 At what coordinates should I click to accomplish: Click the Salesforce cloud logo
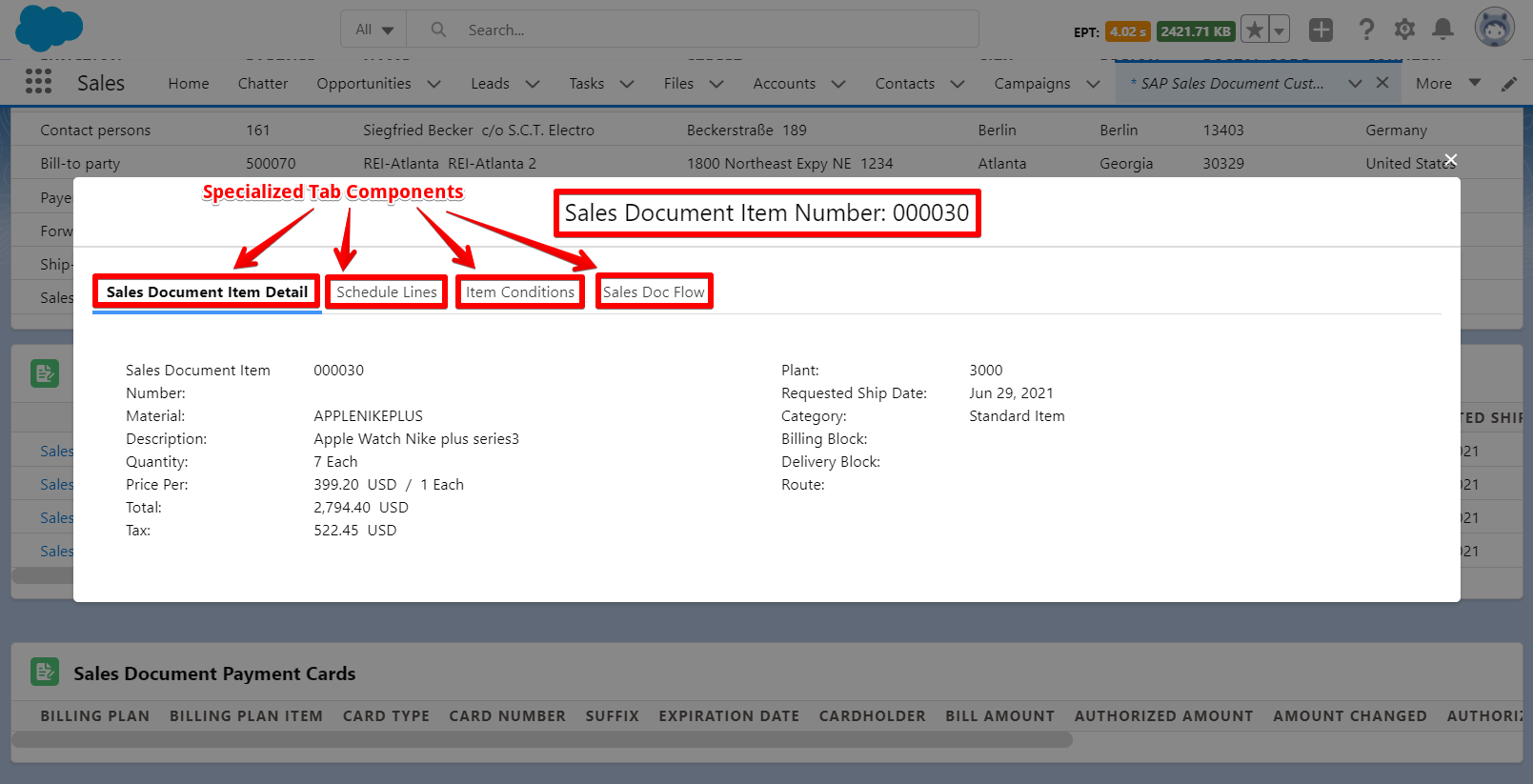pyautogui.click(x=50, y=28)
